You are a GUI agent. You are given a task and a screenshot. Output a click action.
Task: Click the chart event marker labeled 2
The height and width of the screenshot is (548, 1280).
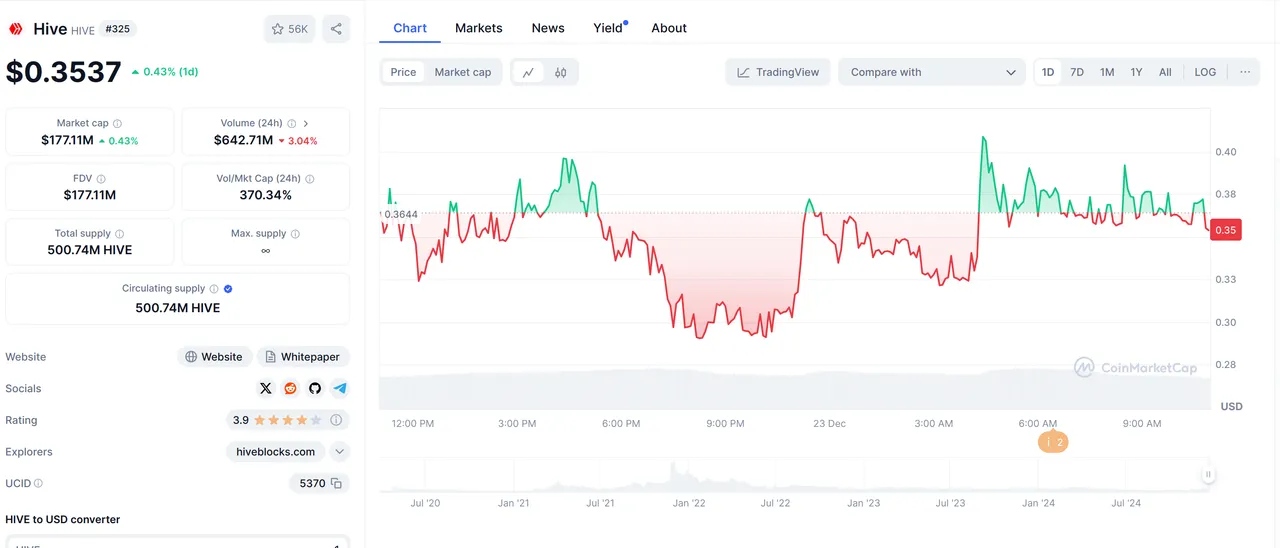tap(1052, 442)
